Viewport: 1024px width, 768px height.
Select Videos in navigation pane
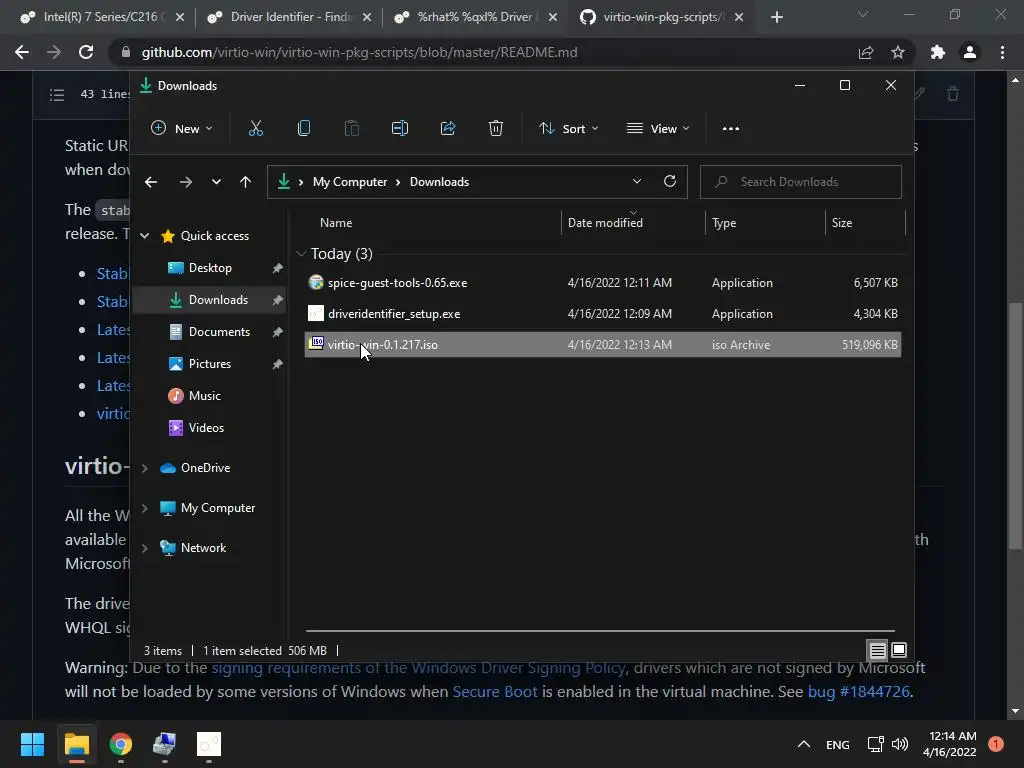(210, 428)
